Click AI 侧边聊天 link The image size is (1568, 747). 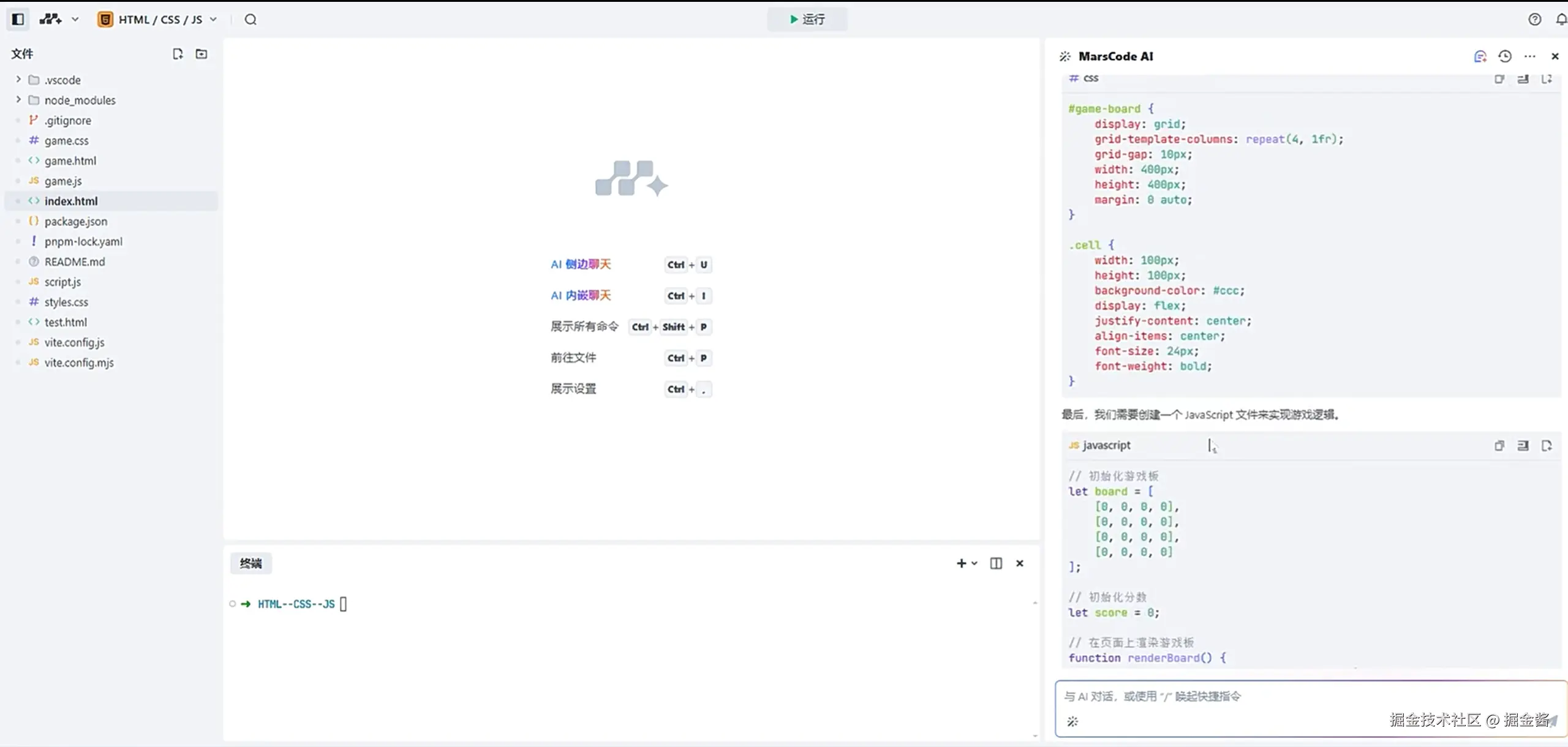pyautogui.click(x=581, y=265)
